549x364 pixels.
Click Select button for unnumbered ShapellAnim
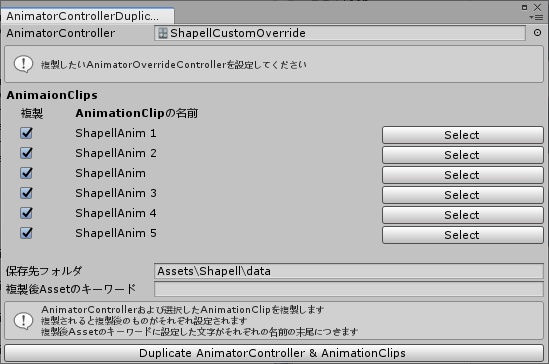(463, 175)
